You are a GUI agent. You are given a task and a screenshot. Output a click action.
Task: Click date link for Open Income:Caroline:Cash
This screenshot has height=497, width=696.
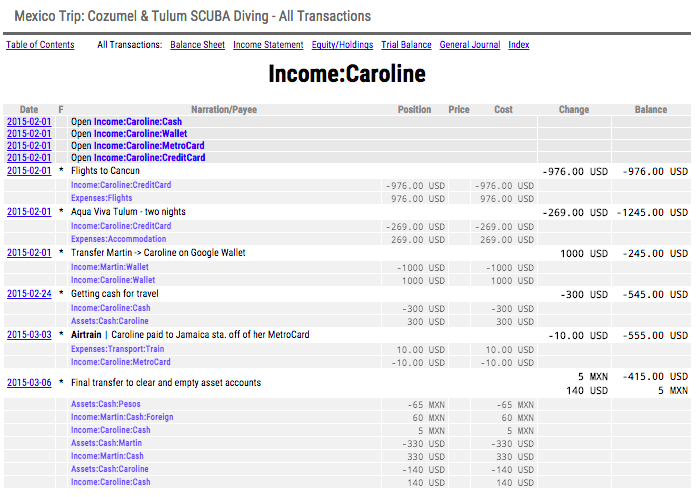pos(29,122)
